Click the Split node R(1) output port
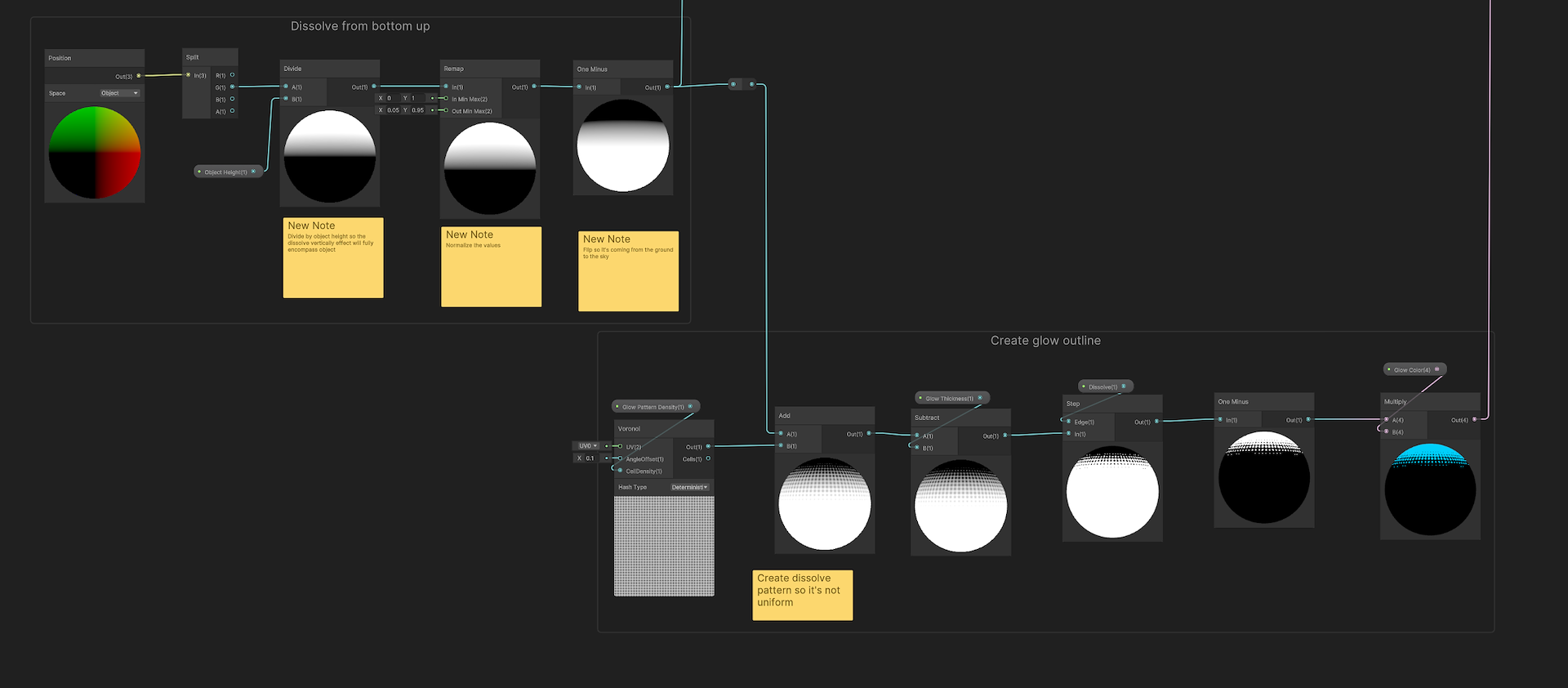This screenshot has width=1568, height=688. tap(232, 75)
